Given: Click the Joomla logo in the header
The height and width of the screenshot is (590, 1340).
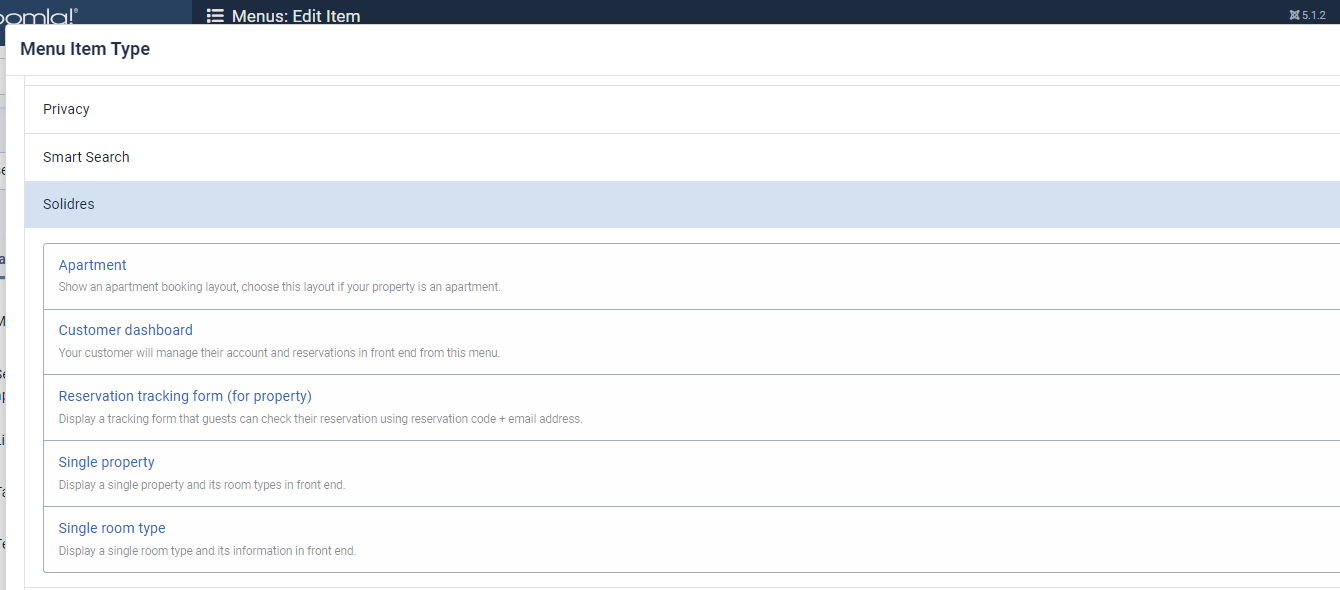Looking at the screenshot, I should 40,14.
